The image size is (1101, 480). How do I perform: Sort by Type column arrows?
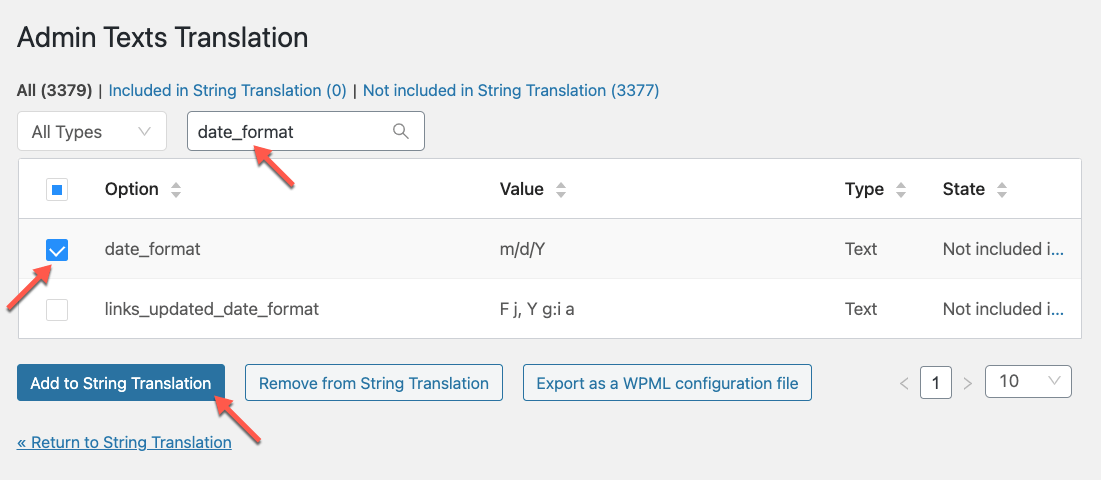pos(901,189)
